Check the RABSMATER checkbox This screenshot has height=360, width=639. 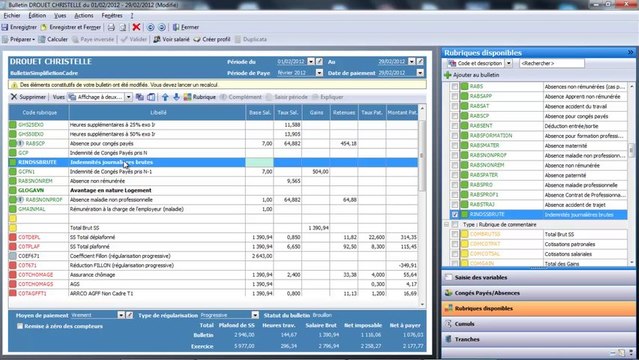point(455,146)
